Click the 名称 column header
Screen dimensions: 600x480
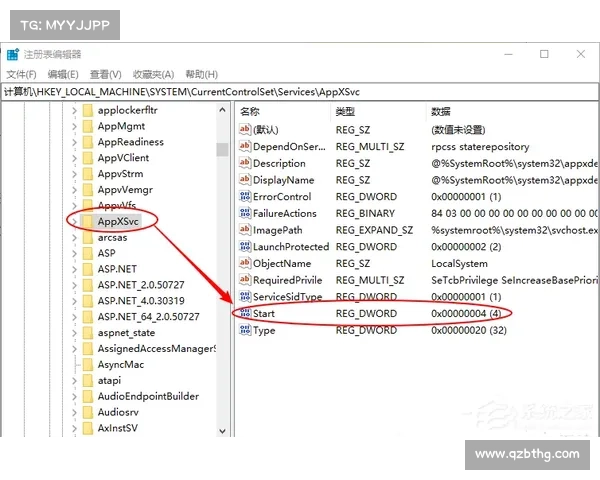[x=251, y=111]
